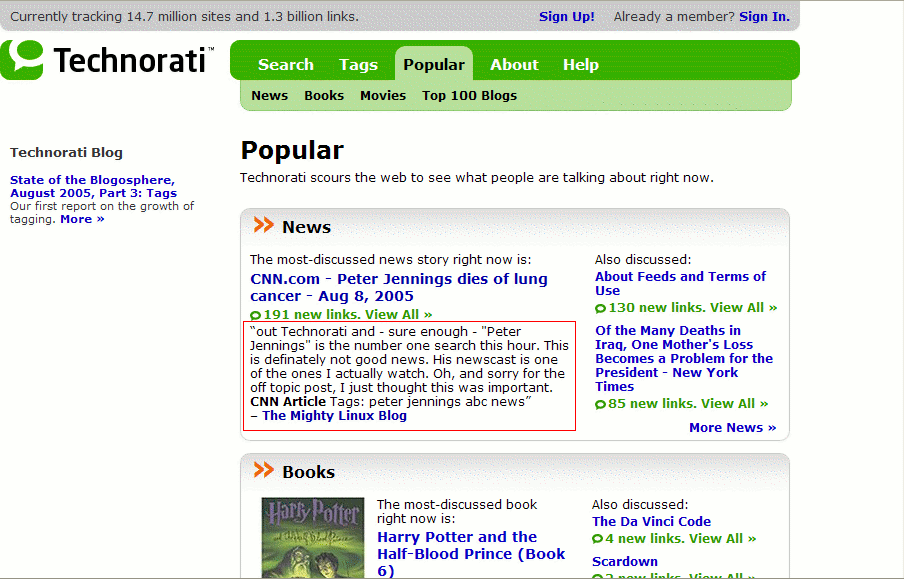Click the orange arrows icon beside Books heading
The width and height of the screenshot is (904, 579).
pos(263,470)
